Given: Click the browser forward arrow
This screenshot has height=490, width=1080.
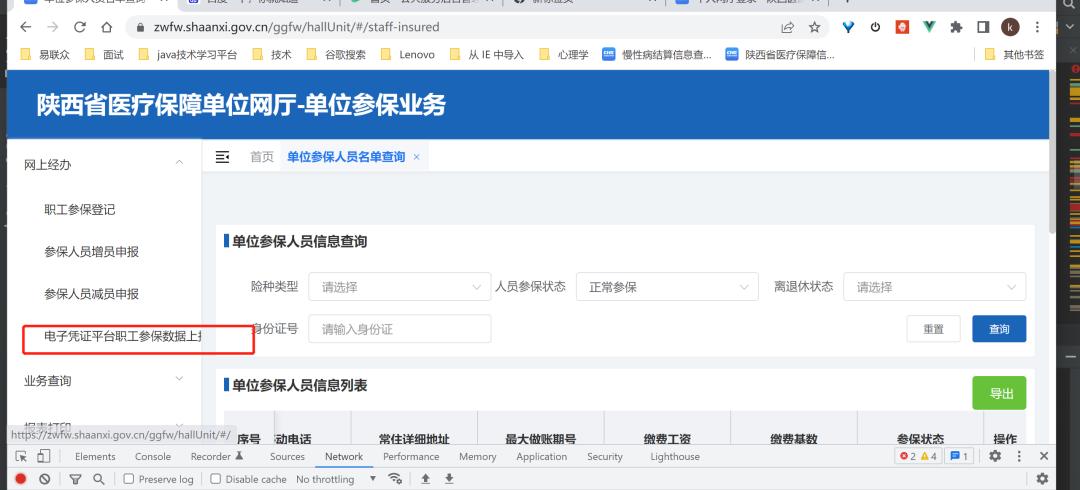Looking at the screenshot, I should 52,28.
